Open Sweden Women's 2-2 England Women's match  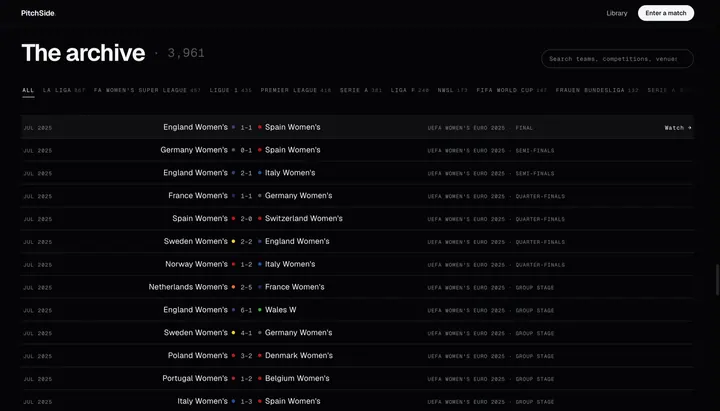(x=357, y=242)
